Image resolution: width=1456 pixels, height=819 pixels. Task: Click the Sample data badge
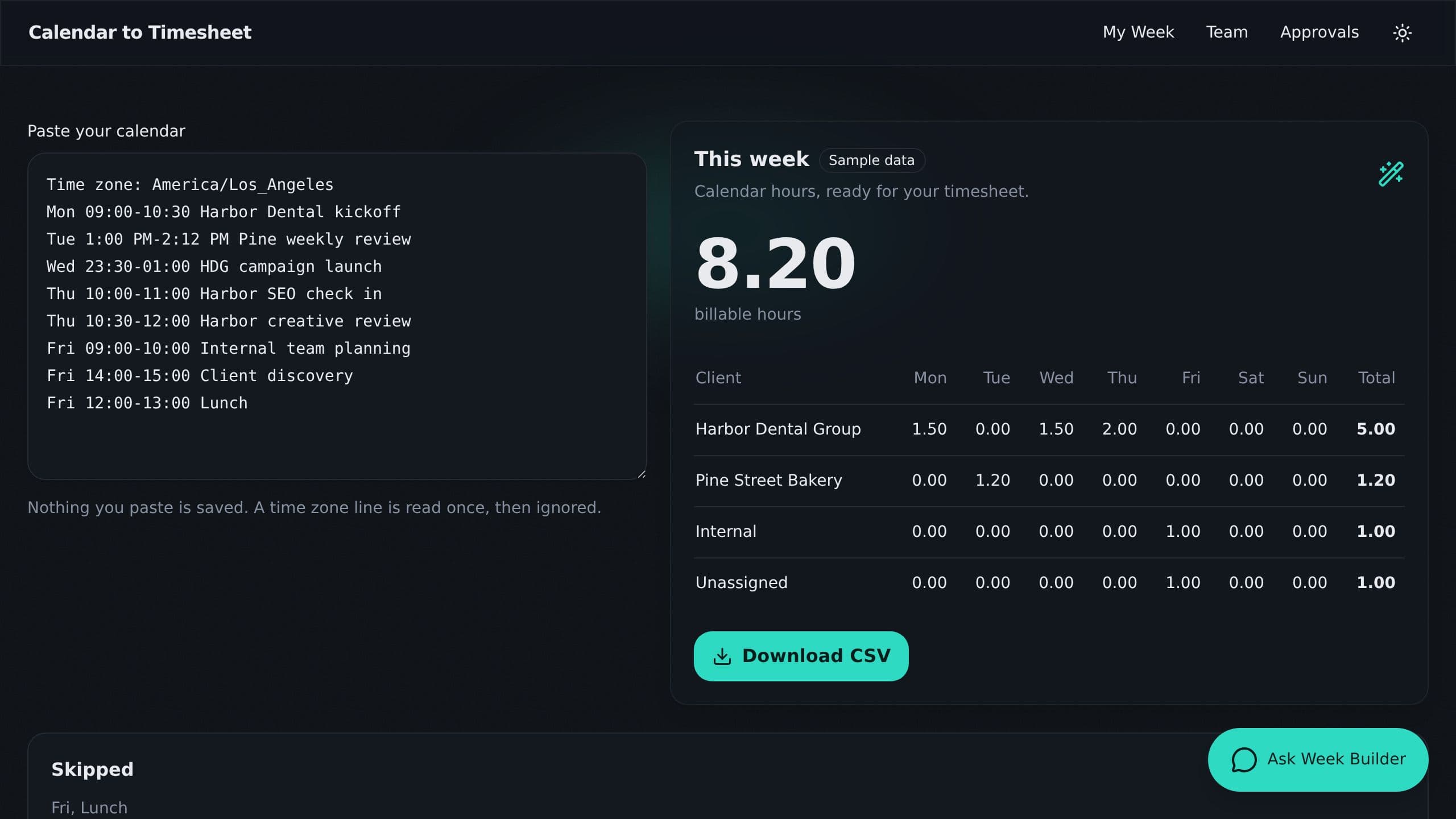[x=871, y=160]
